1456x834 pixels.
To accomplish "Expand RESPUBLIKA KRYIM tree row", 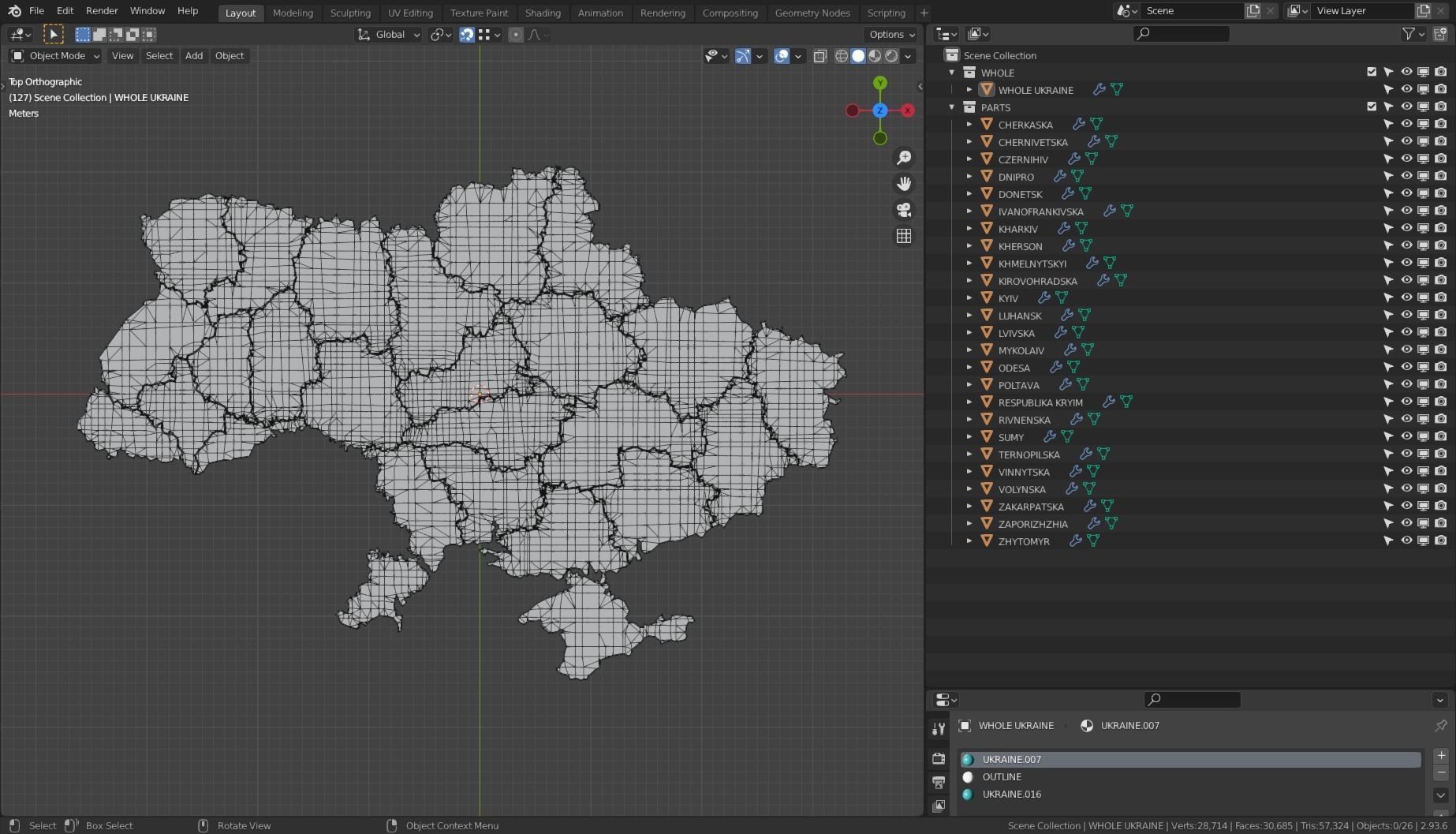I will click(969, 402).
